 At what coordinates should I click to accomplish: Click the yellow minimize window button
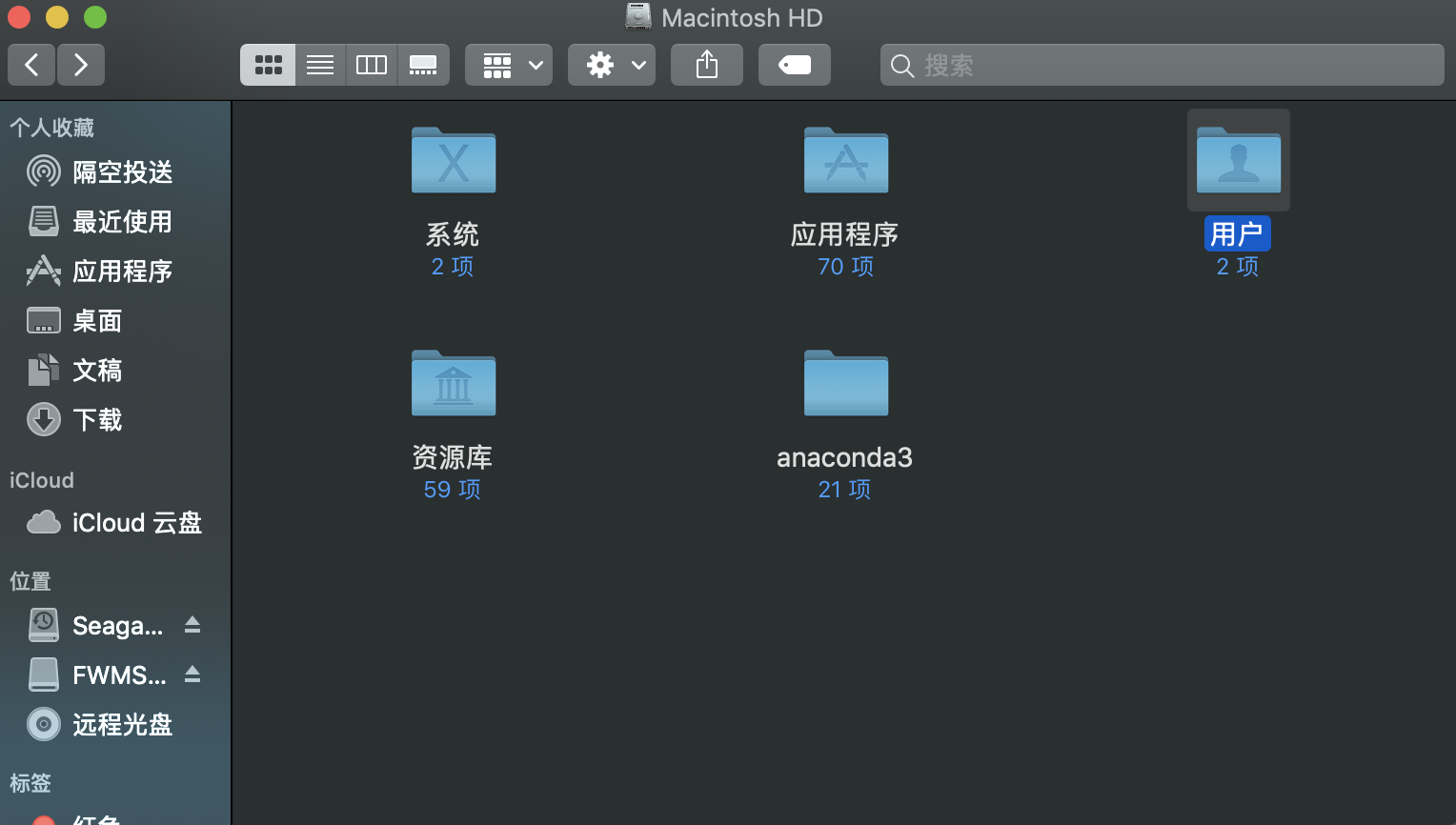pos(57,17)
